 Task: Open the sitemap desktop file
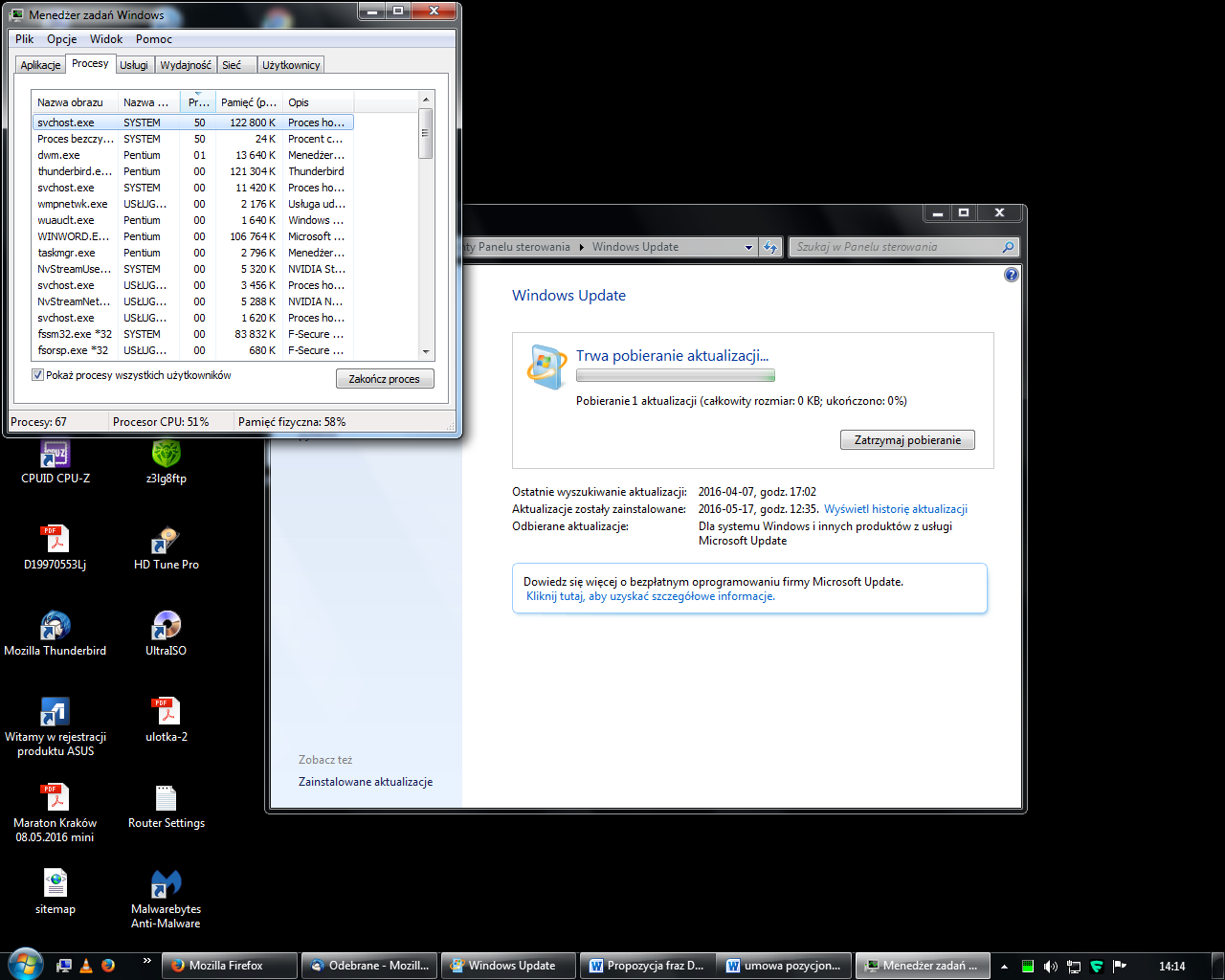(55, 890)
